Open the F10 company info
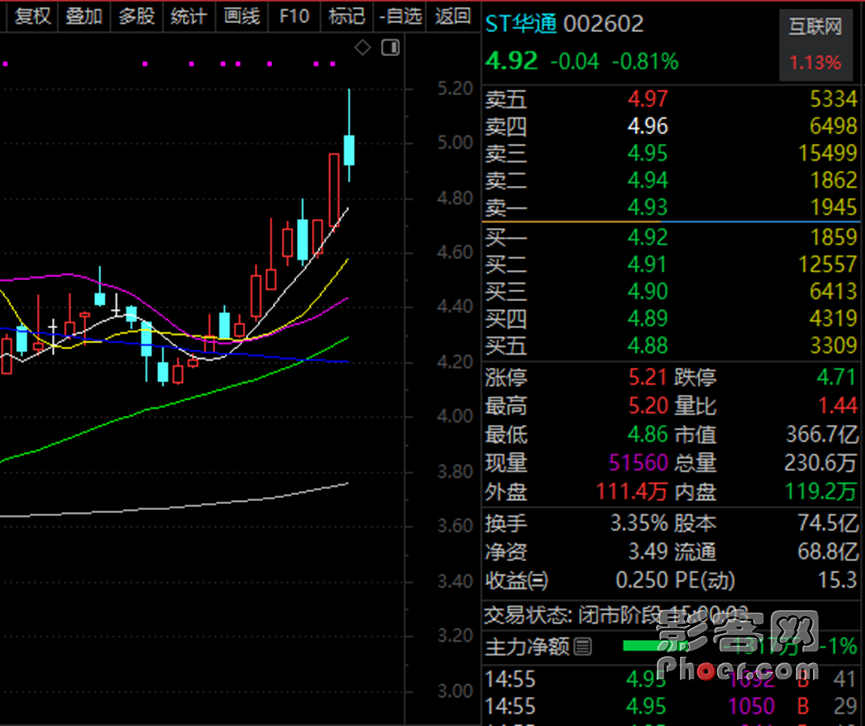This screenshot has height=726, width=865. 294,17
